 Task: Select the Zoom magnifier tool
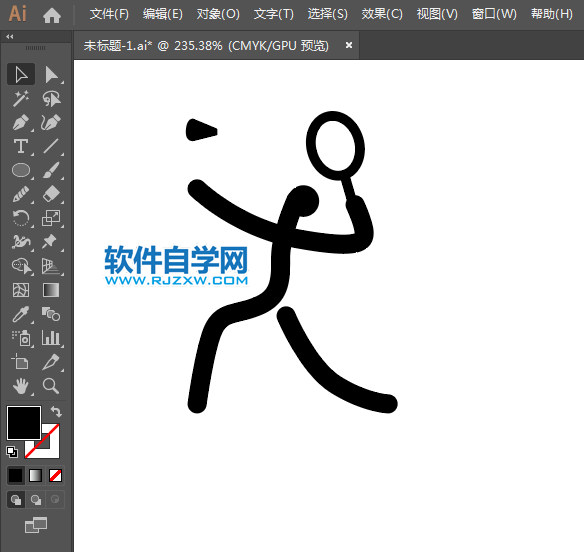click(51, 386)
